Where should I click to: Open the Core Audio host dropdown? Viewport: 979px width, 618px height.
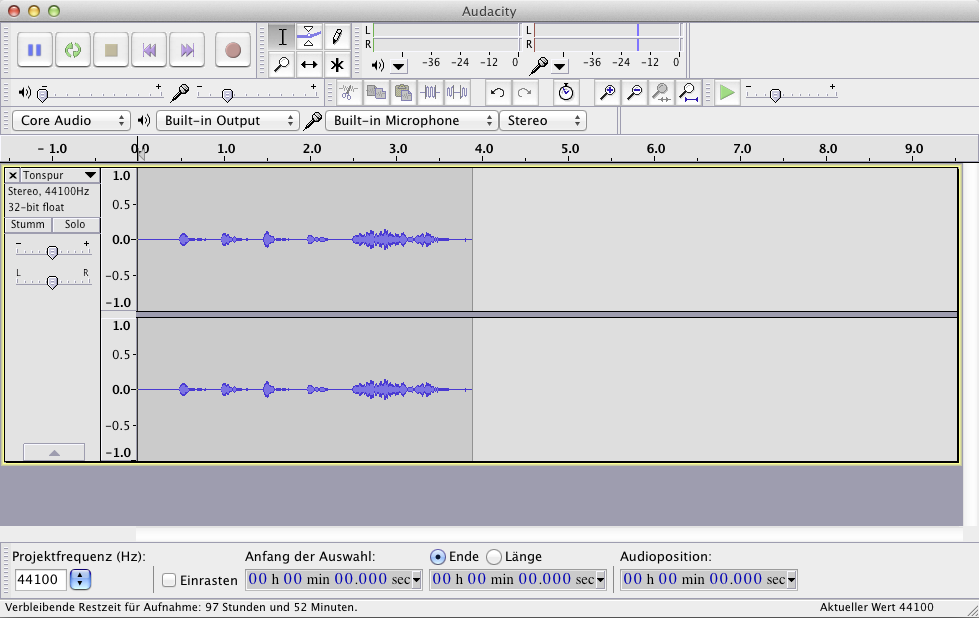pos(71,120)
